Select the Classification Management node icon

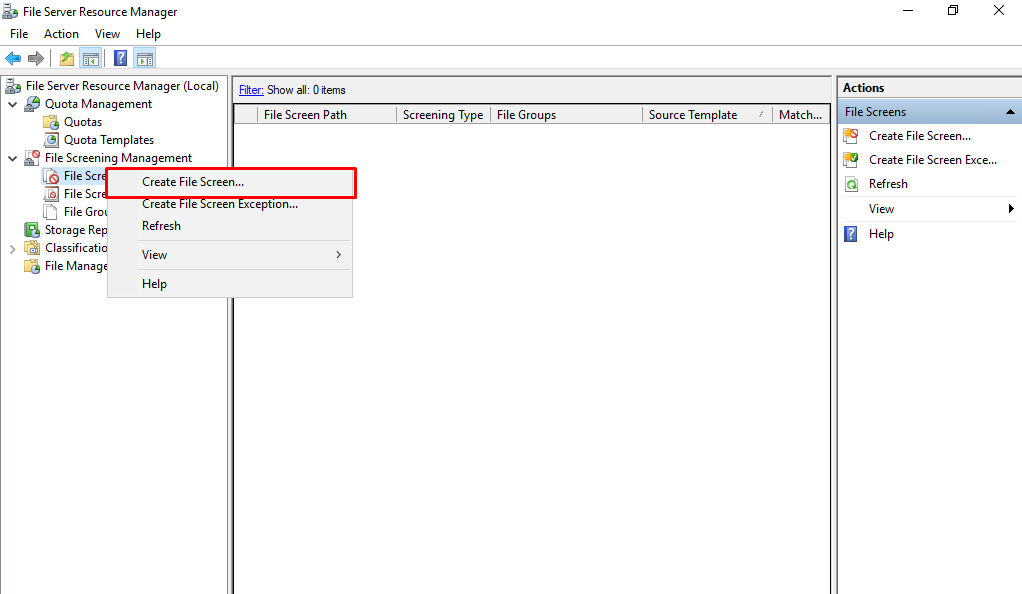(x=32, y=248)
